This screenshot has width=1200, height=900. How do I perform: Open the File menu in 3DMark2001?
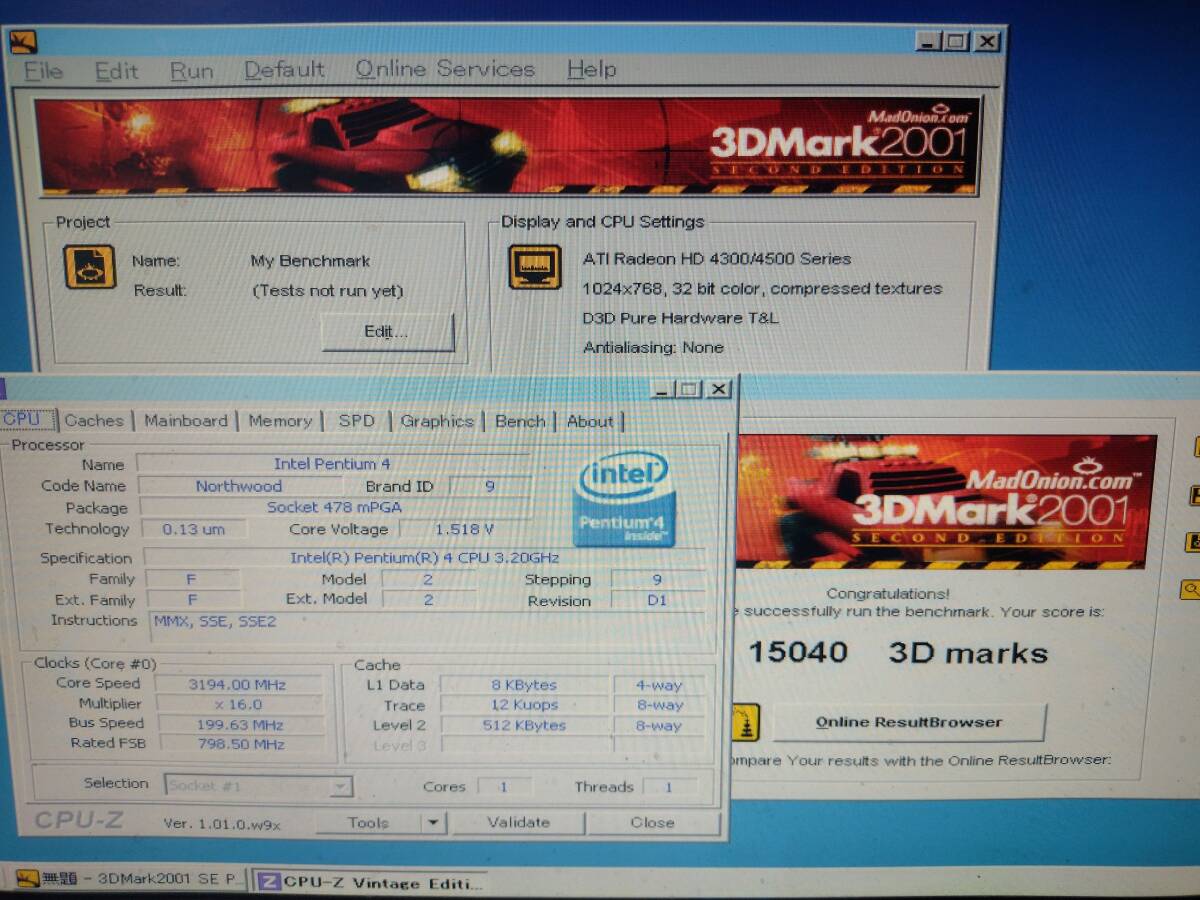[43, 70]
